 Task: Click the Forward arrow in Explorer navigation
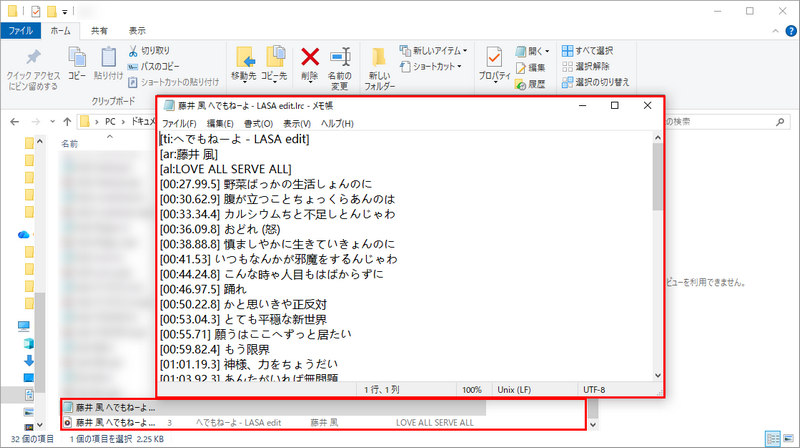coord(36,121)
